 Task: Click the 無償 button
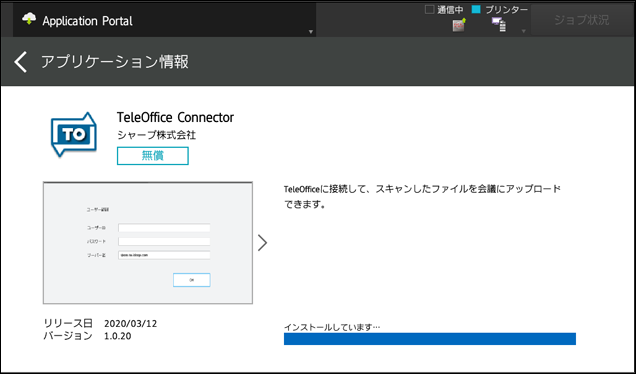153,156
